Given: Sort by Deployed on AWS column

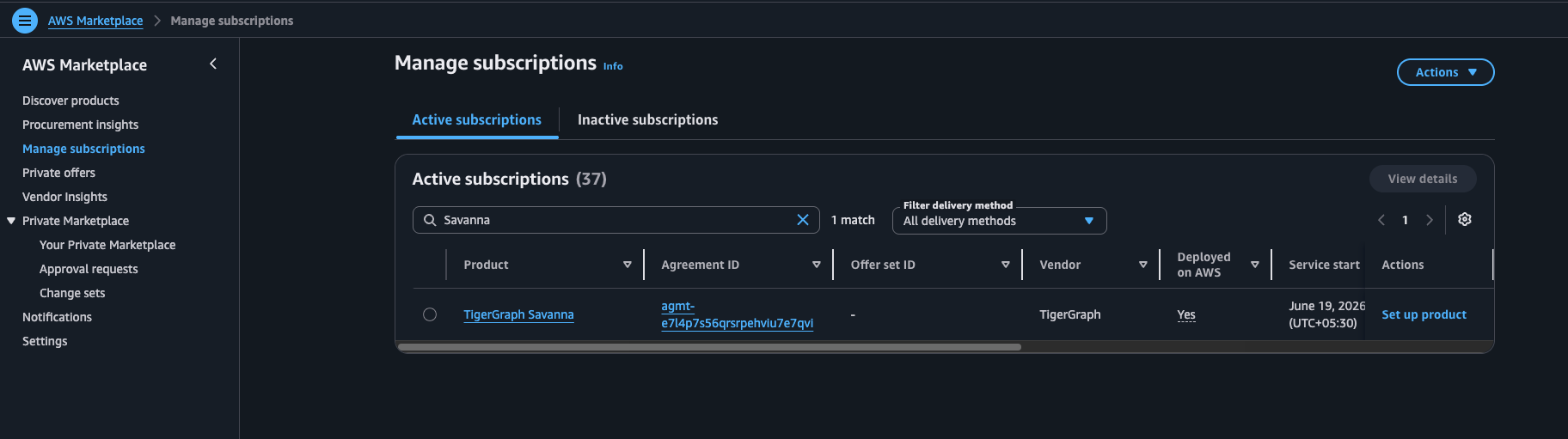Looking at the screenshot, I should (x=1255, y=265).
